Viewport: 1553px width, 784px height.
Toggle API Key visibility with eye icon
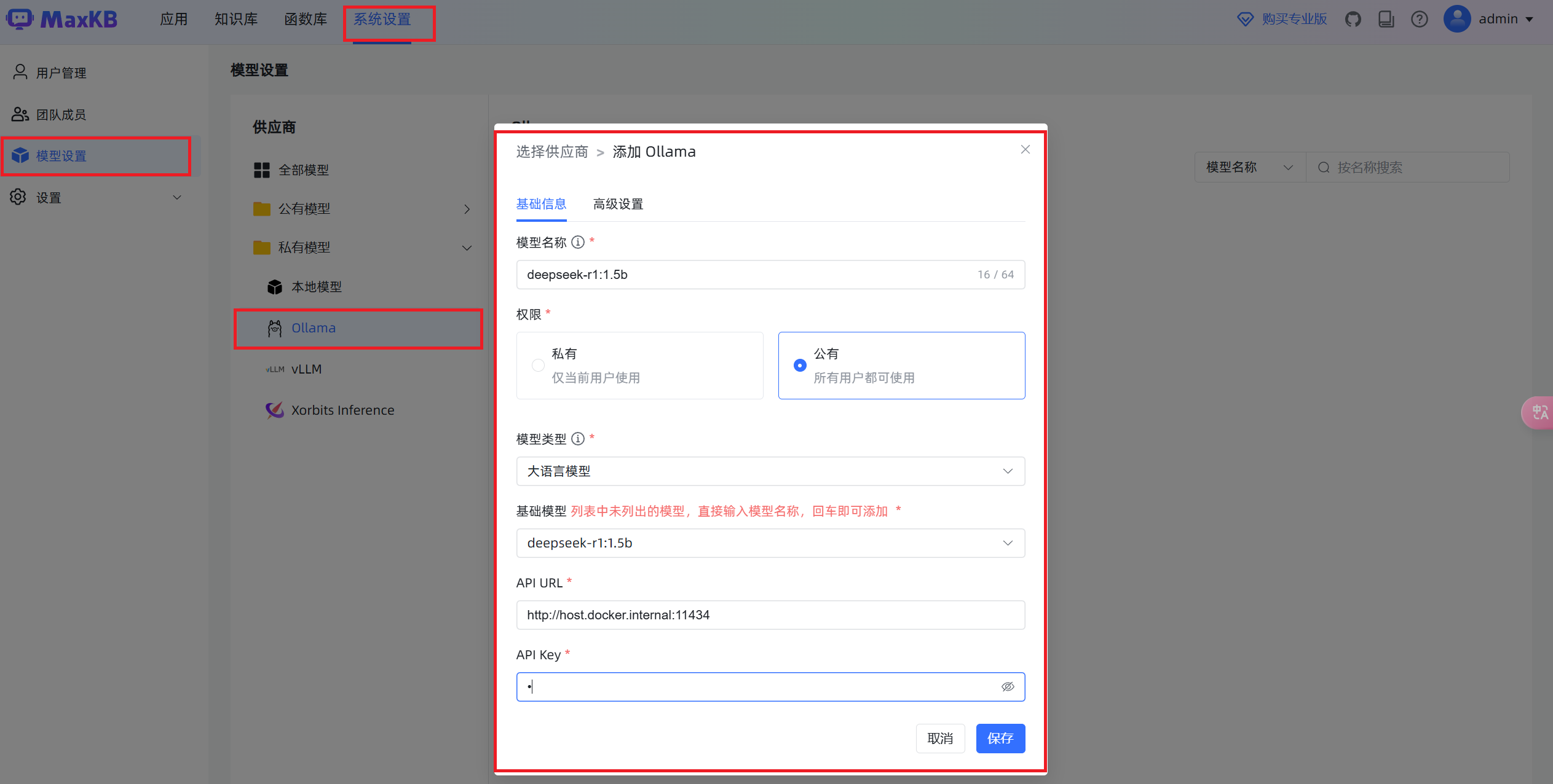1008,686
